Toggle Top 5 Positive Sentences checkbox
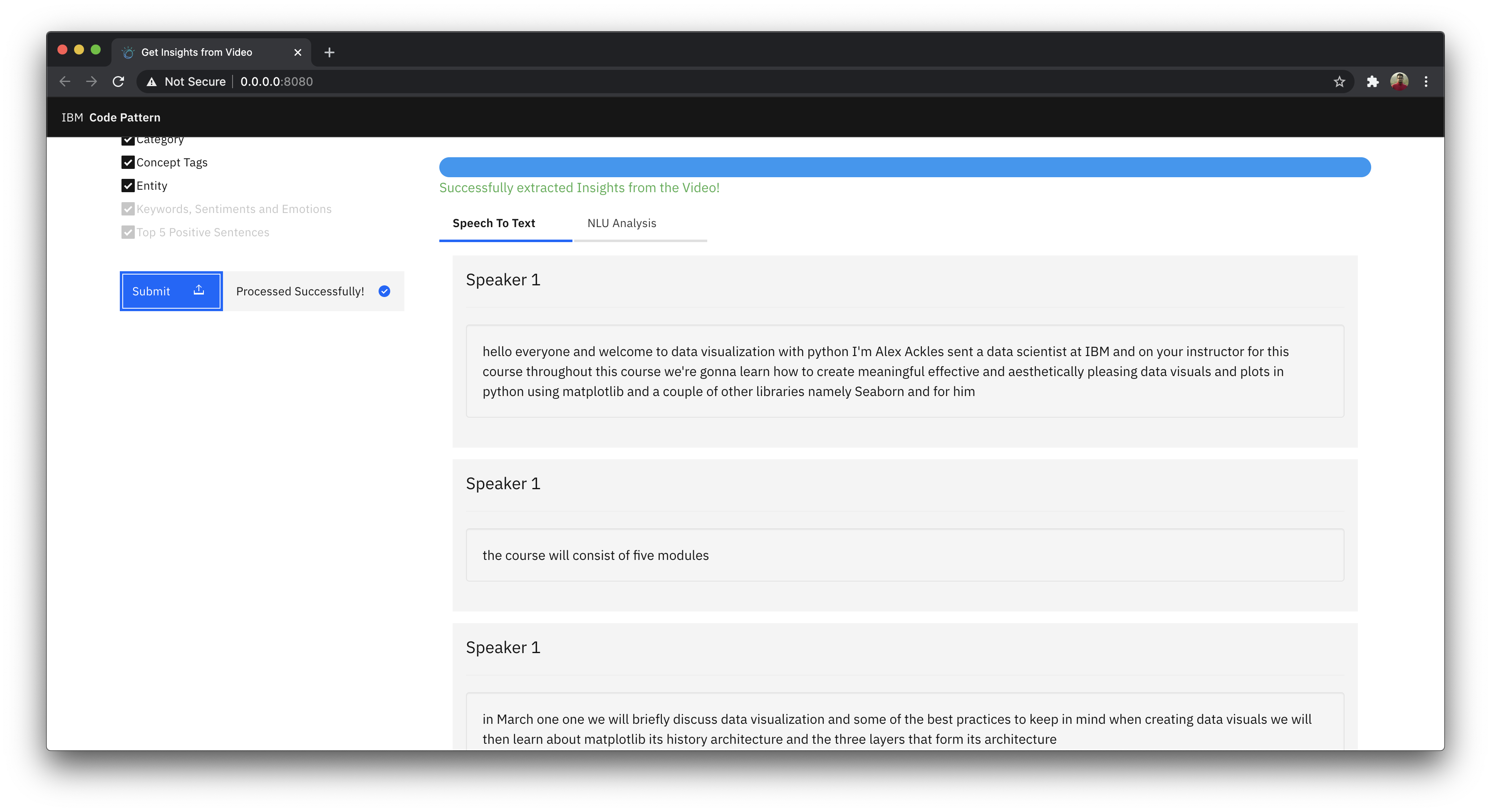The height and width of the screenshot is (812, 1491). 128,232
